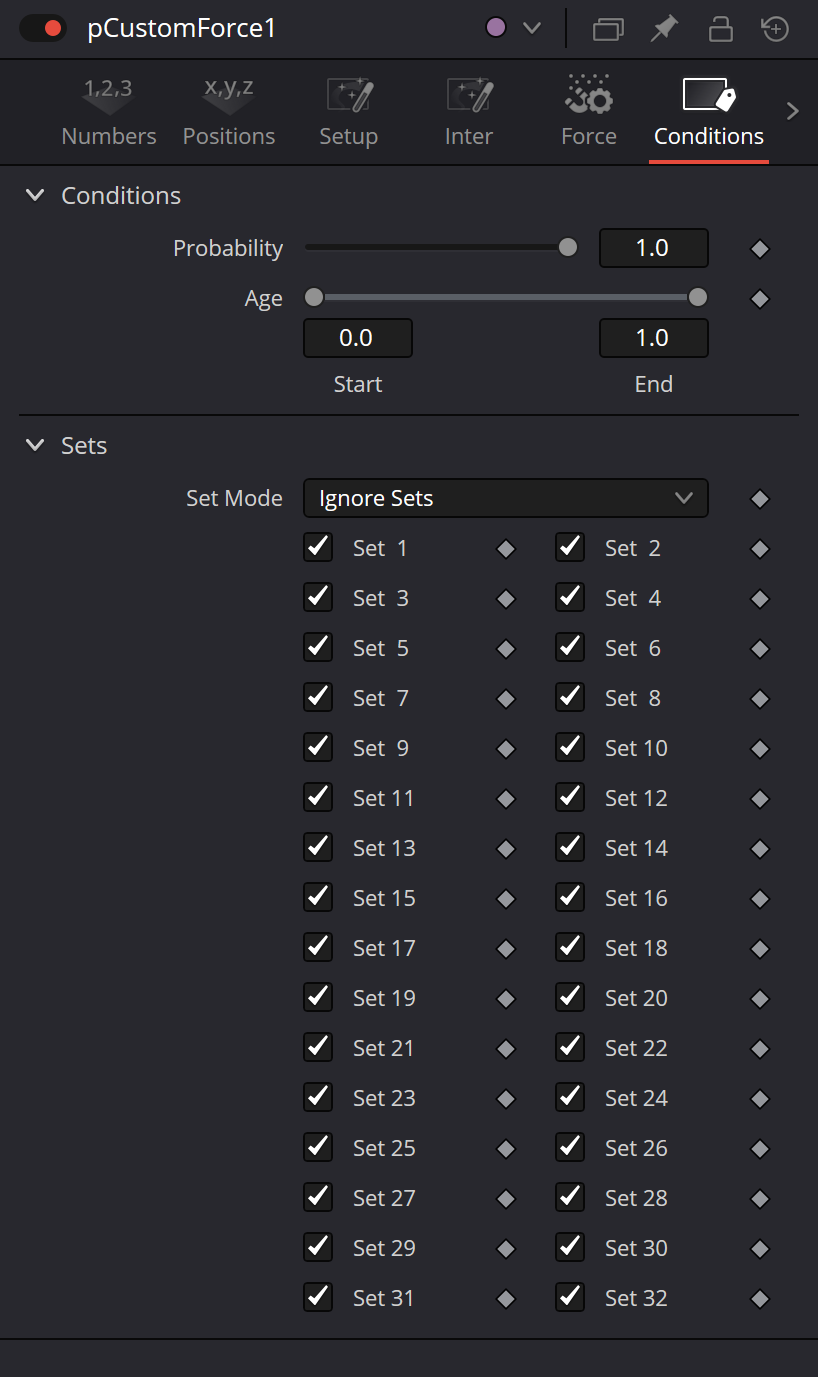Show more tabs with right arrow
Image resolution: width=818 pixels, height=1377 pixels.
click(x=793, y=111)
